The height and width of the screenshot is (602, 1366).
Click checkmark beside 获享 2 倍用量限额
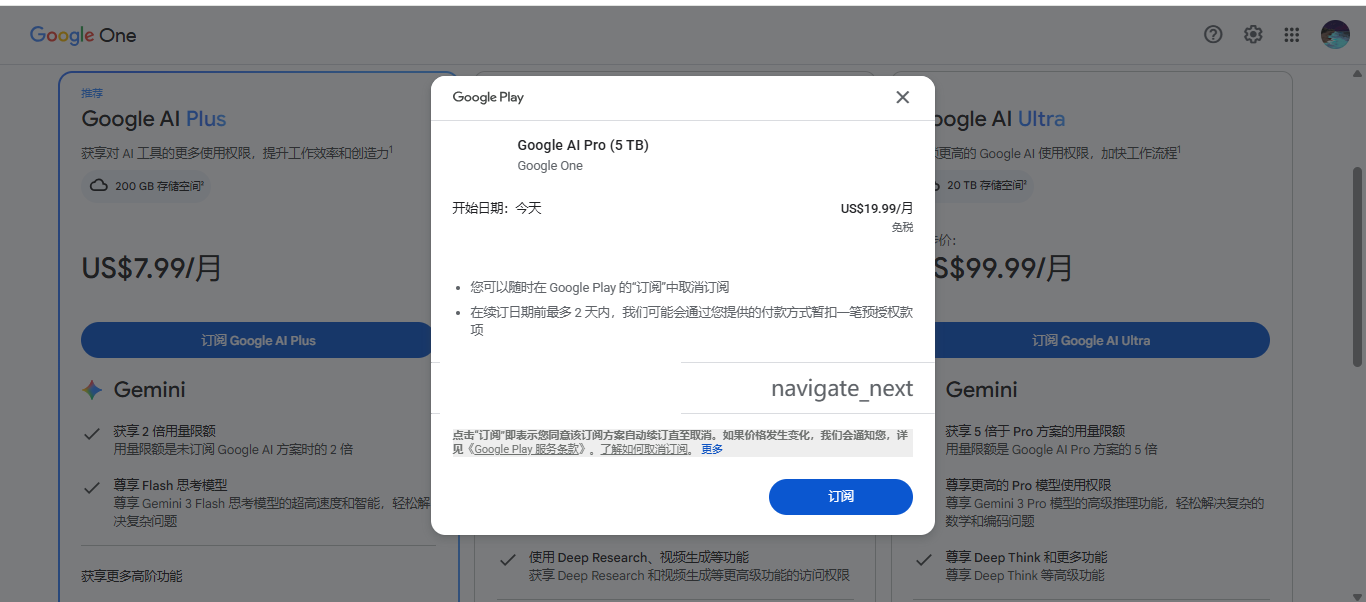coord(92,433)
